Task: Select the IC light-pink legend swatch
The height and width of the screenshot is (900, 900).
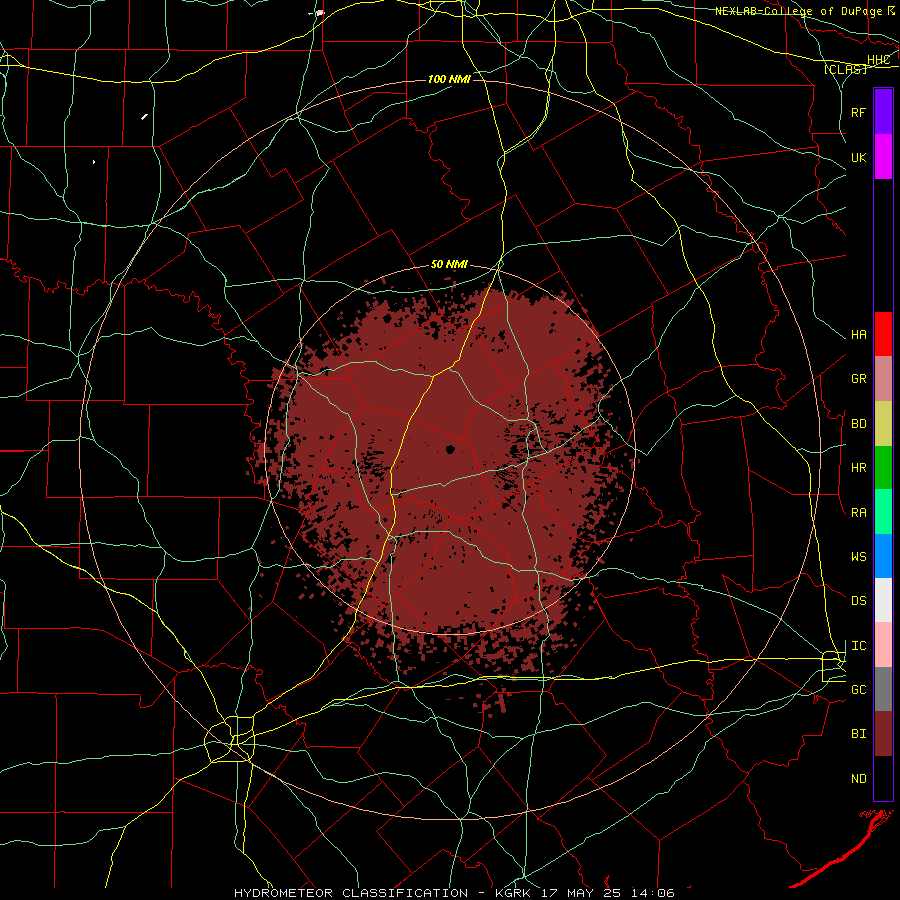Action: 883,645
